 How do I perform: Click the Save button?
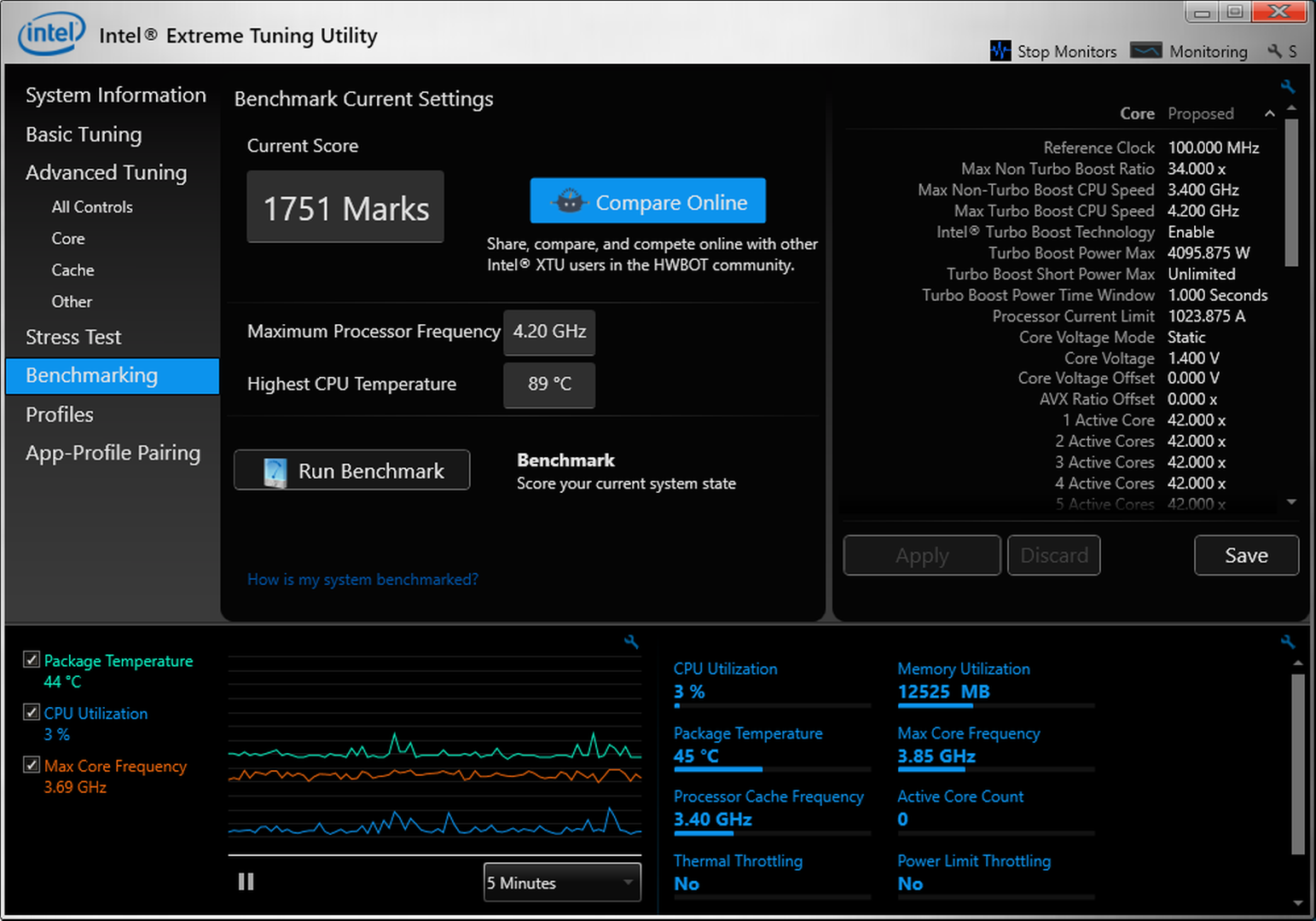click(x=1246, y=555)
